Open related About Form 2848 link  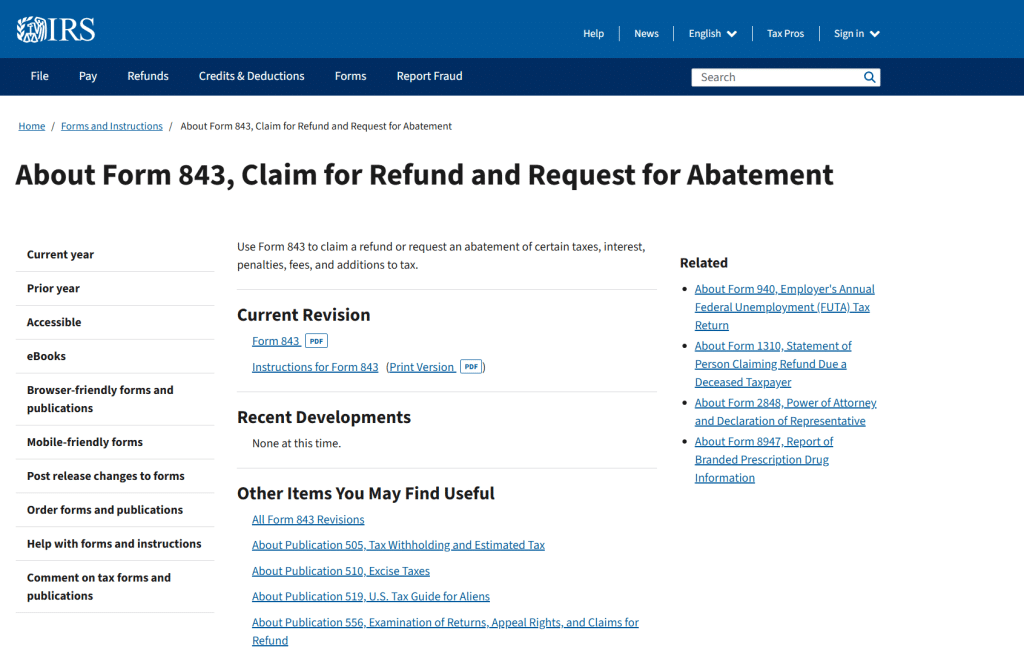785,412
